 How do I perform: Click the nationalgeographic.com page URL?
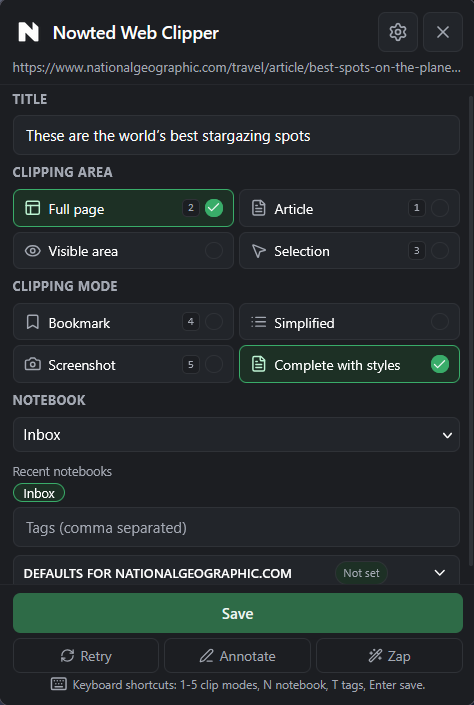(x=236, y=67)
